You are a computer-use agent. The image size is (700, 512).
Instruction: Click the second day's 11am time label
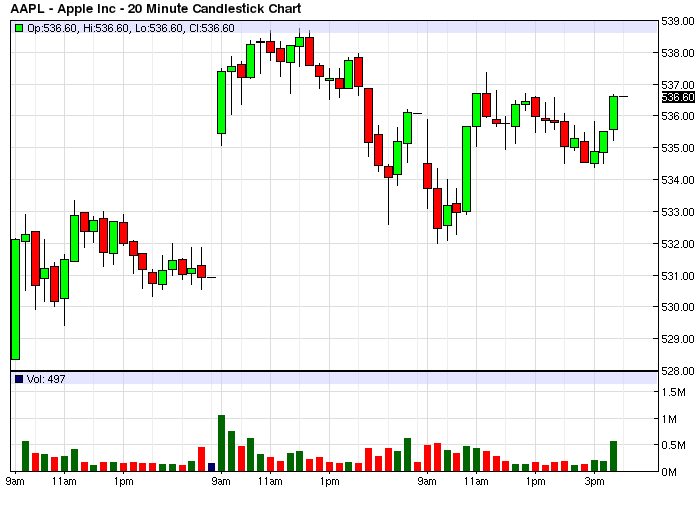click(270, 482)
